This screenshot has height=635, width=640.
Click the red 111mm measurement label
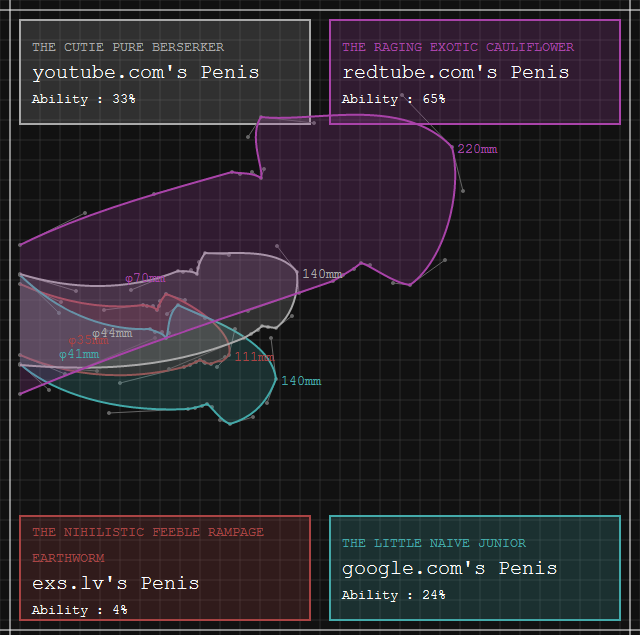(255, 357)
